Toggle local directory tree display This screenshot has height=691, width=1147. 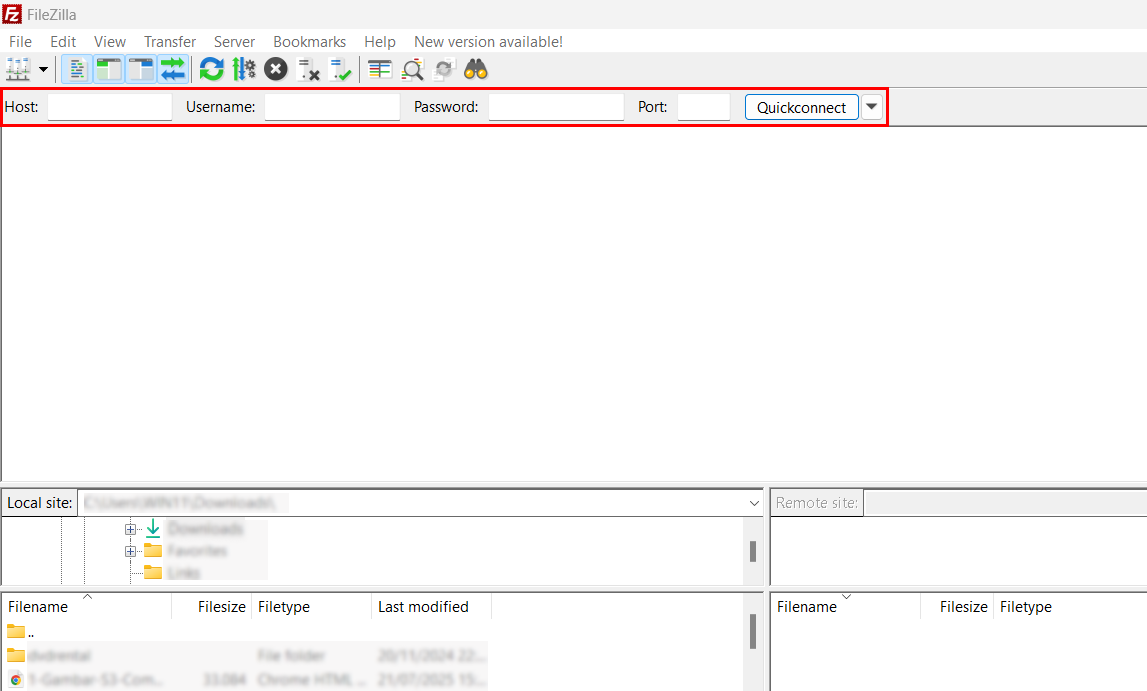click(x=109, y=69)
